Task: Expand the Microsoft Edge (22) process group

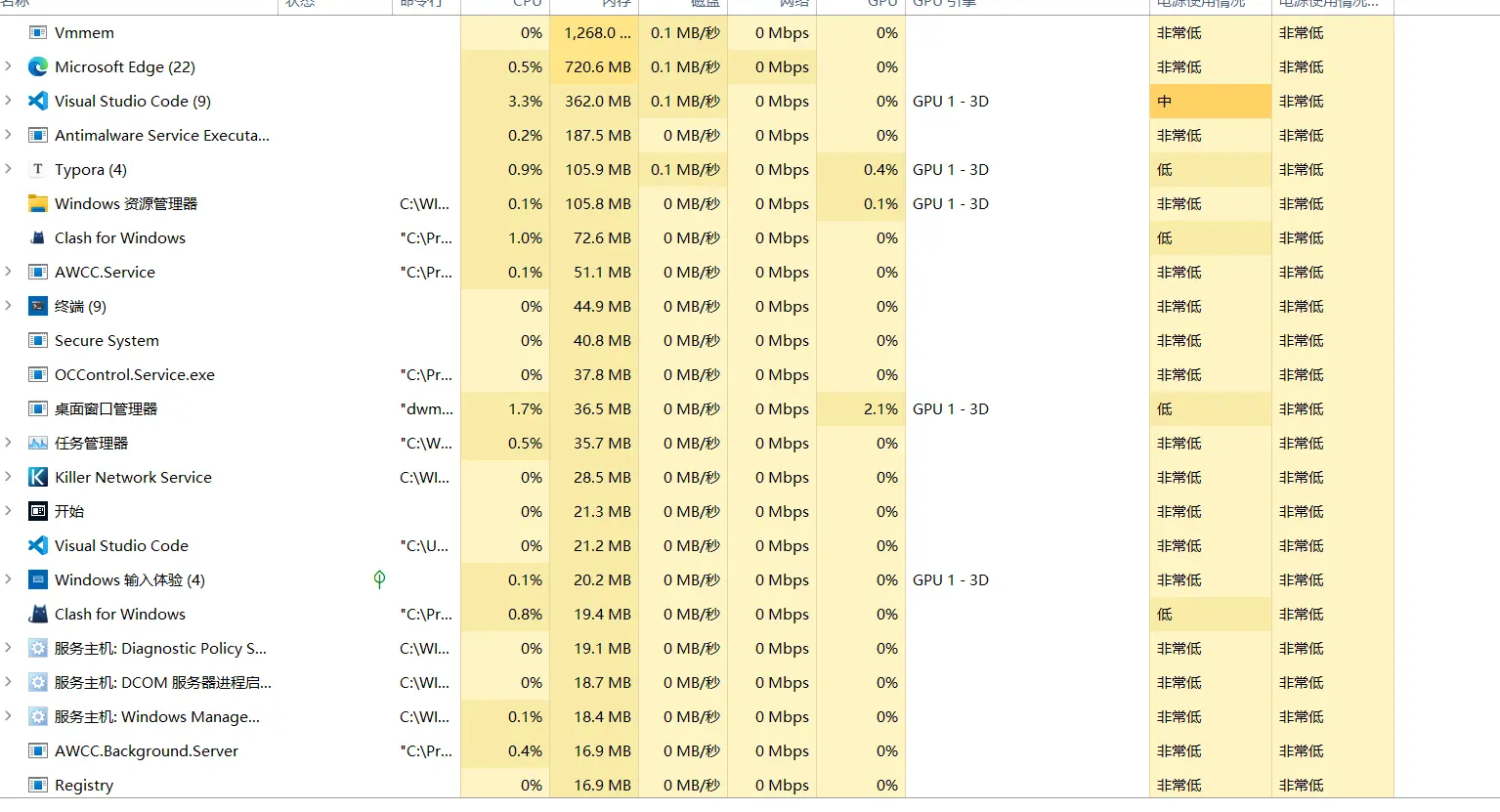Action: point(9,66)
